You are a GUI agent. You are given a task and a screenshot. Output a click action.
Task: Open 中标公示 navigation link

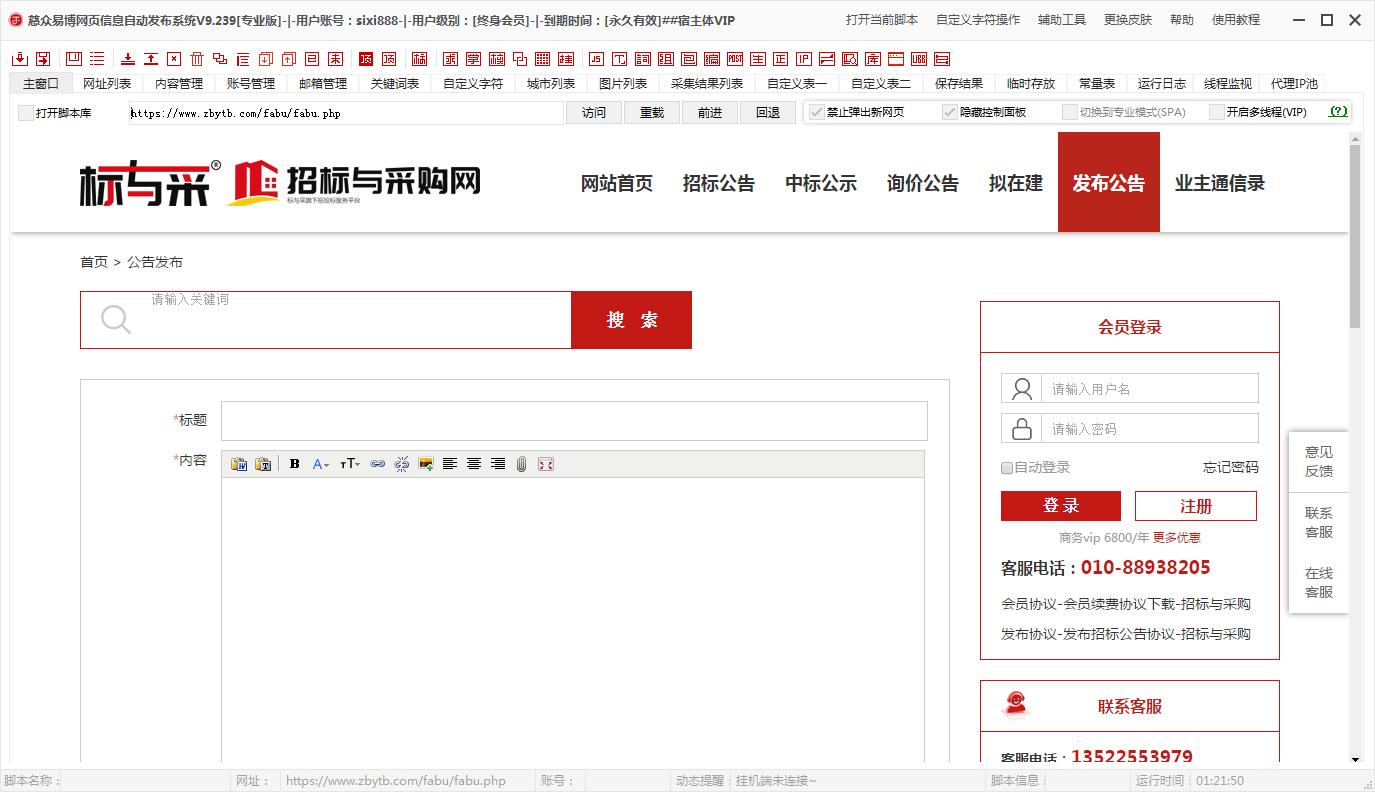coord(821,183)
